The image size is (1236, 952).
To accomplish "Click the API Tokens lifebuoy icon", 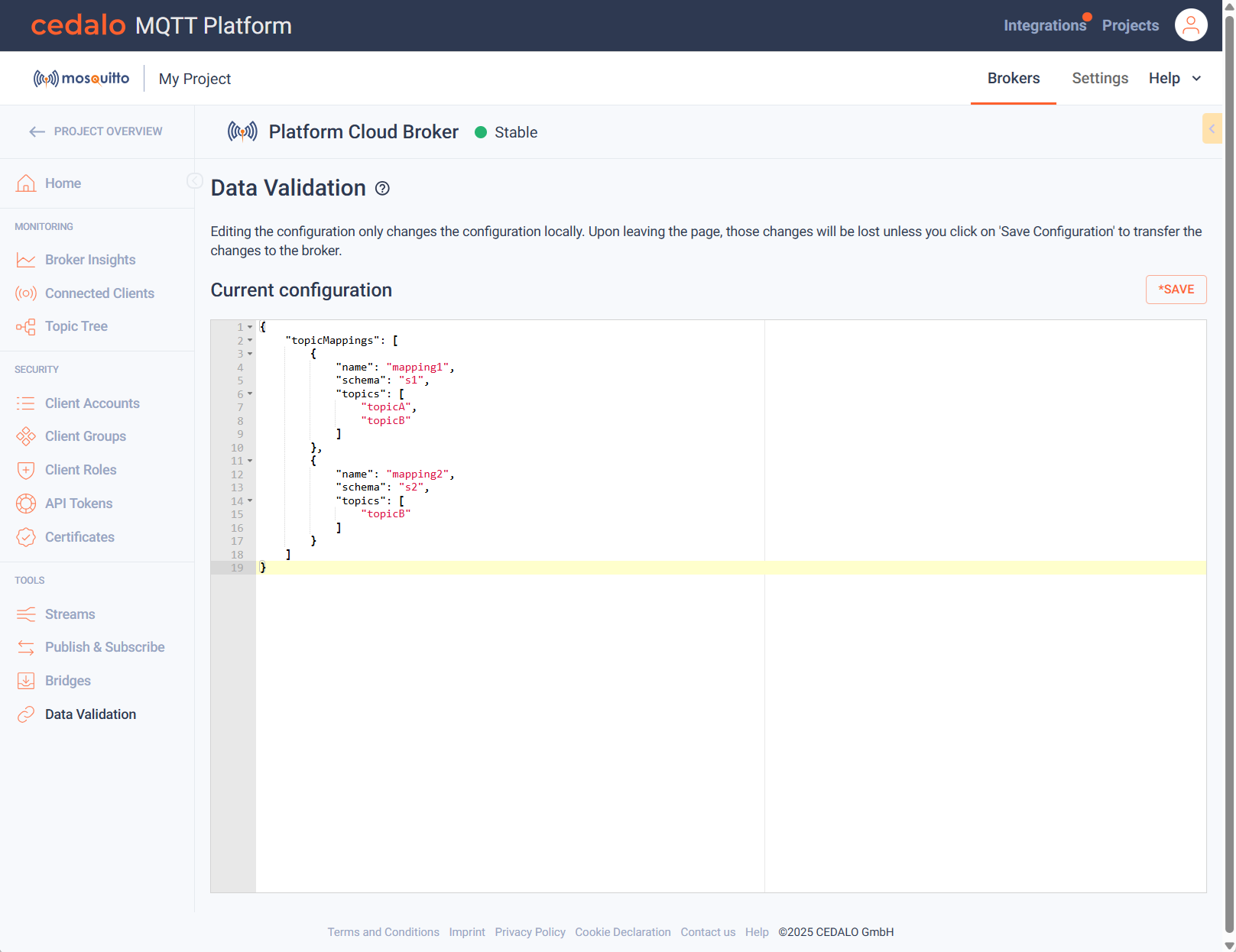I will (x=26, y=504).
